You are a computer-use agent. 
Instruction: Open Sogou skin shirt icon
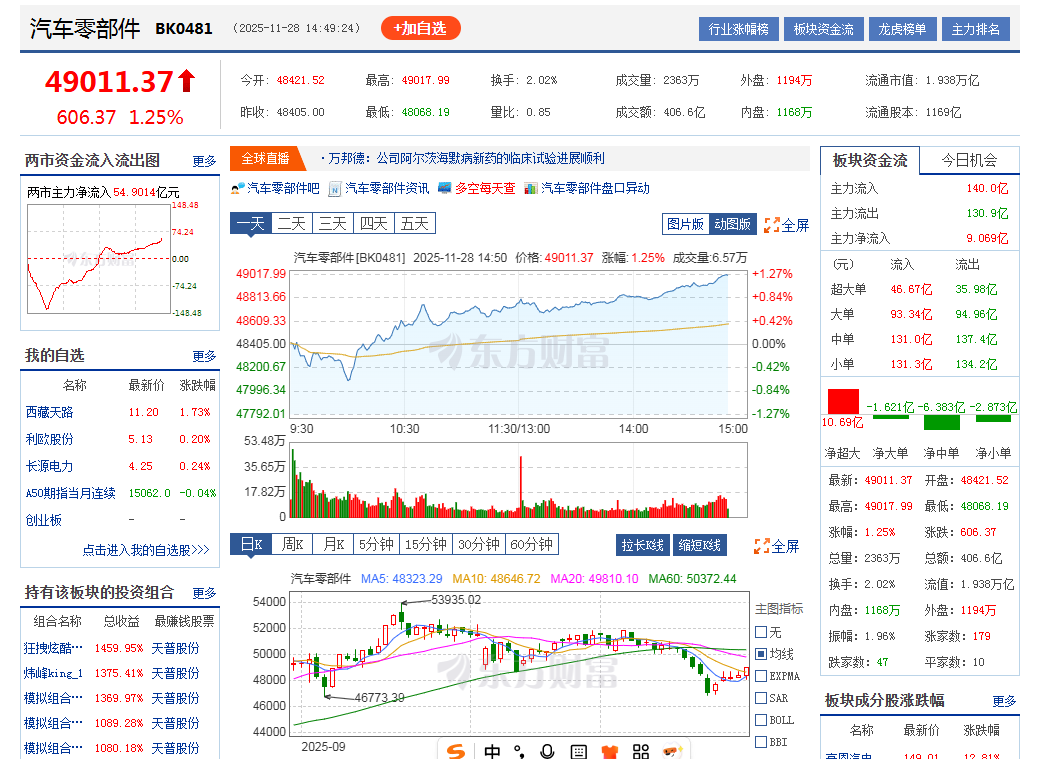(610, 752)
